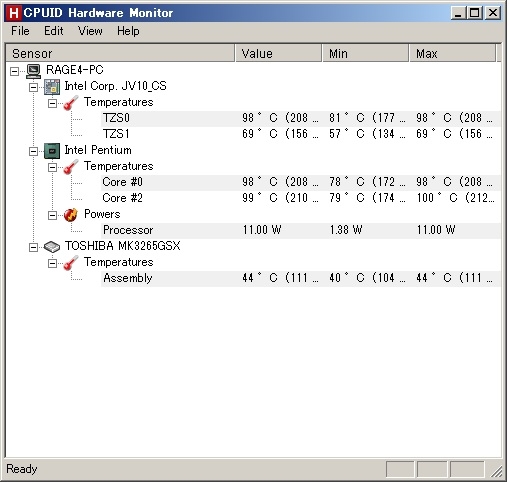Collapse the Intel Pentium node
The width and height of the screenshot is (509, 482).
[33, 151]
